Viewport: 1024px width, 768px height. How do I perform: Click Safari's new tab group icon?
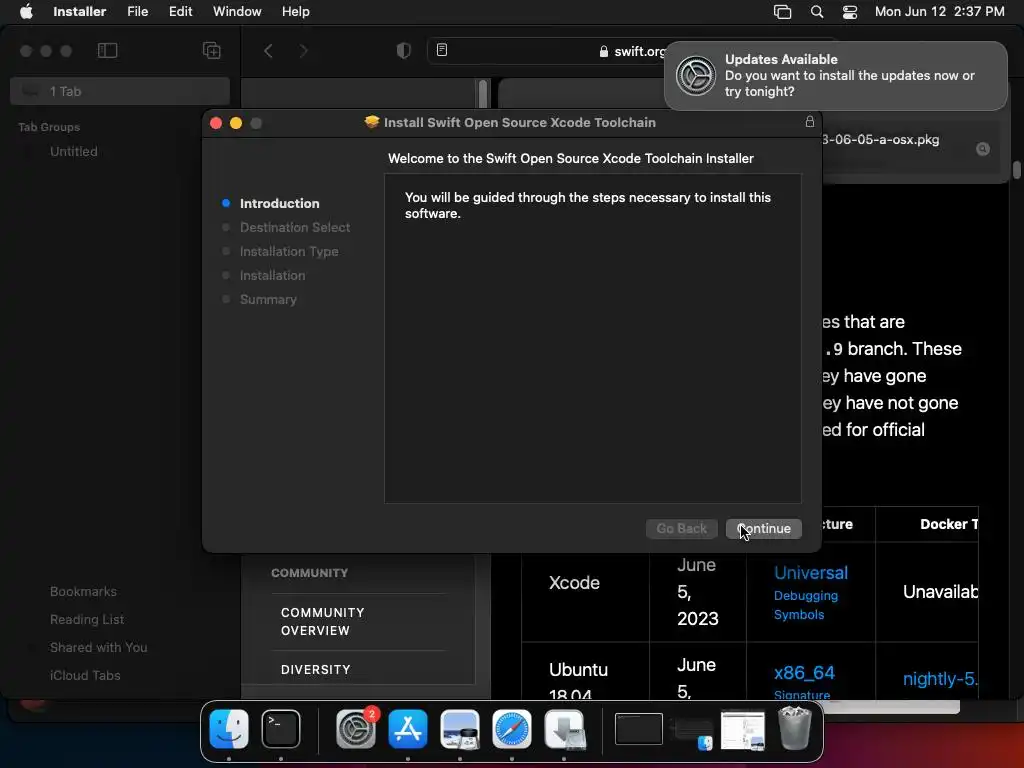pyautogui.click(x=211, y=50)
